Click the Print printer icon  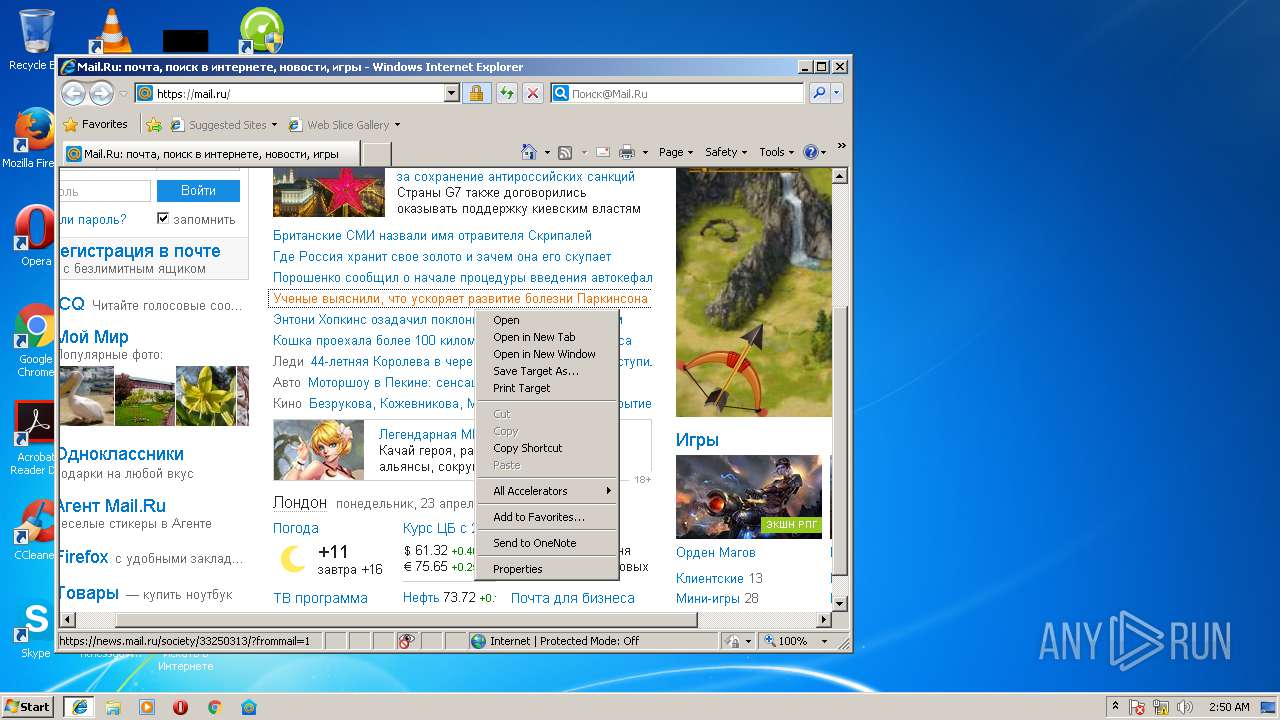click(627, 152)
